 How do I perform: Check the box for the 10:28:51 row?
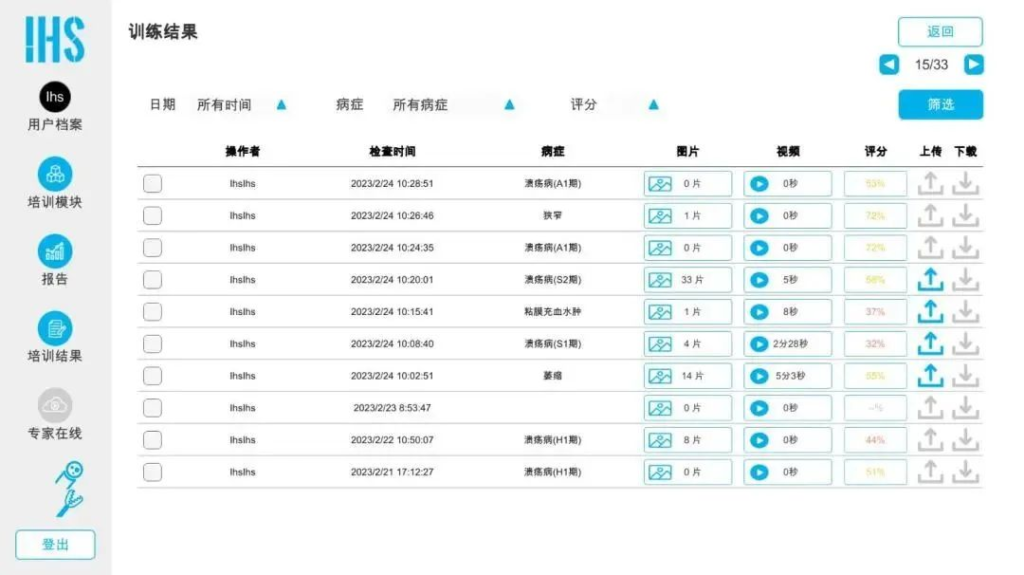(152, 184)
